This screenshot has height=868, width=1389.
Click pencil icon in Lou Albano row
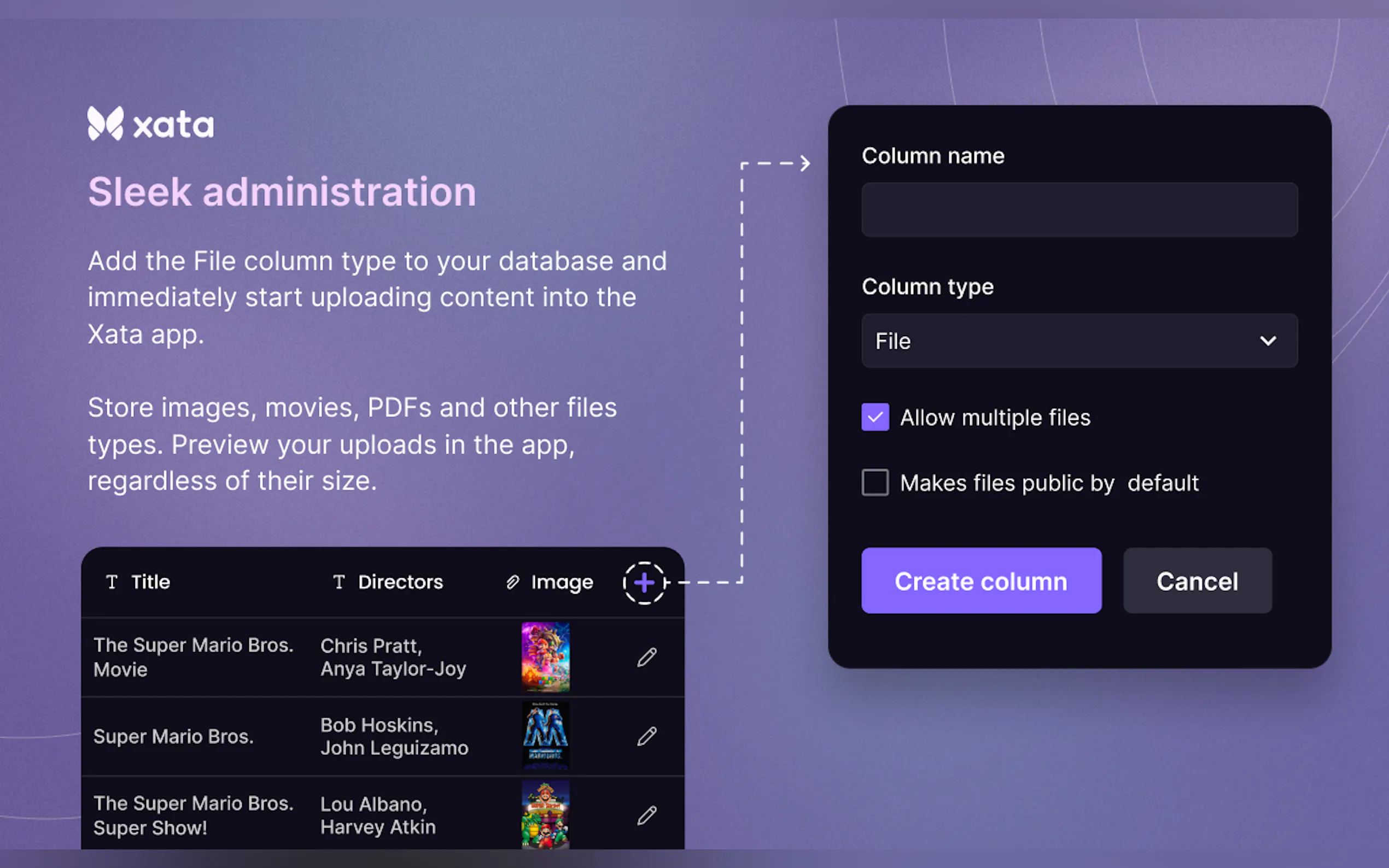click(646, 815)
